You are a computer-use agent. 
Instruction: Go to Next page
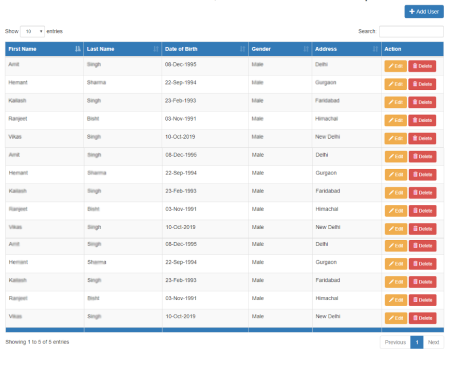click(433, 342)
